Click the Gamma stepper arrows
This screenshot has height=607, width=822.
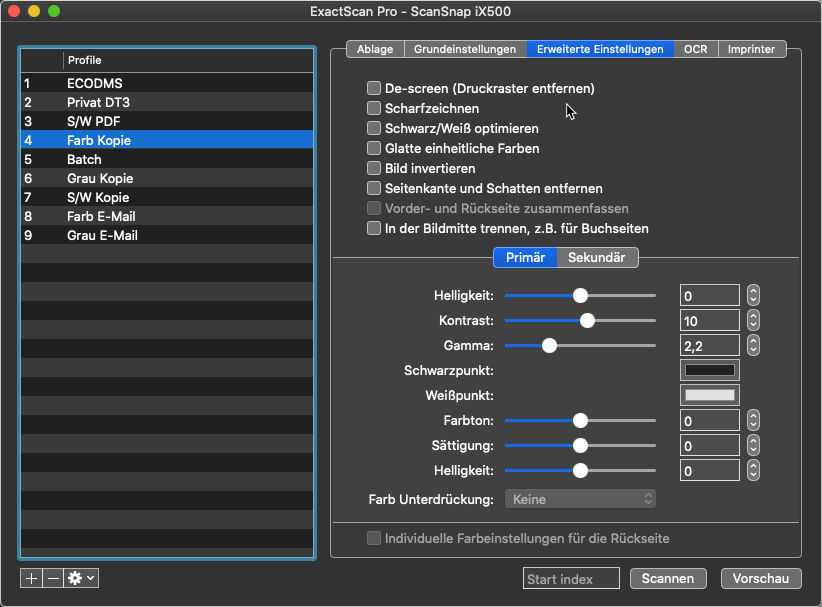point(754,345)
